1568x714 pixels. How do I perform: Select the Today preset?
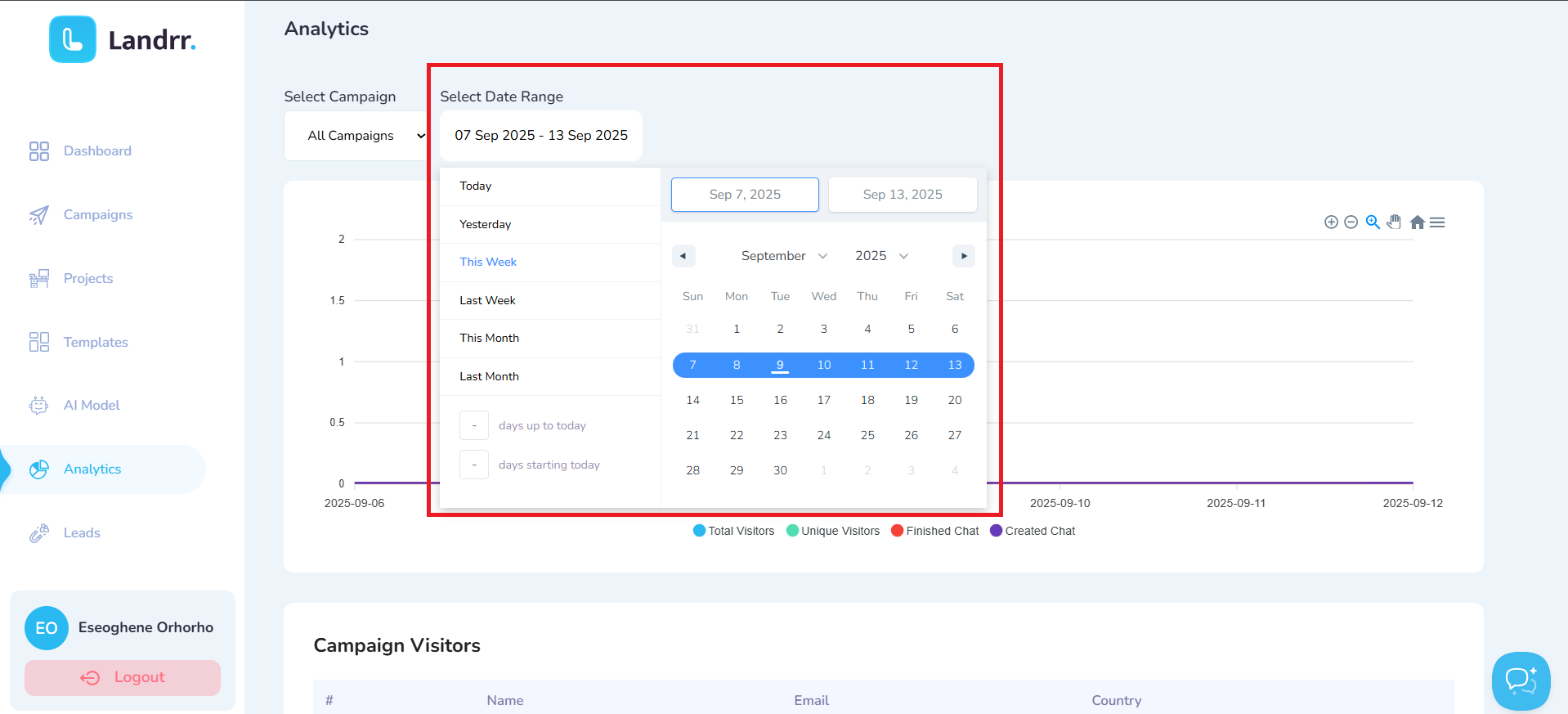tap(550, 186)
